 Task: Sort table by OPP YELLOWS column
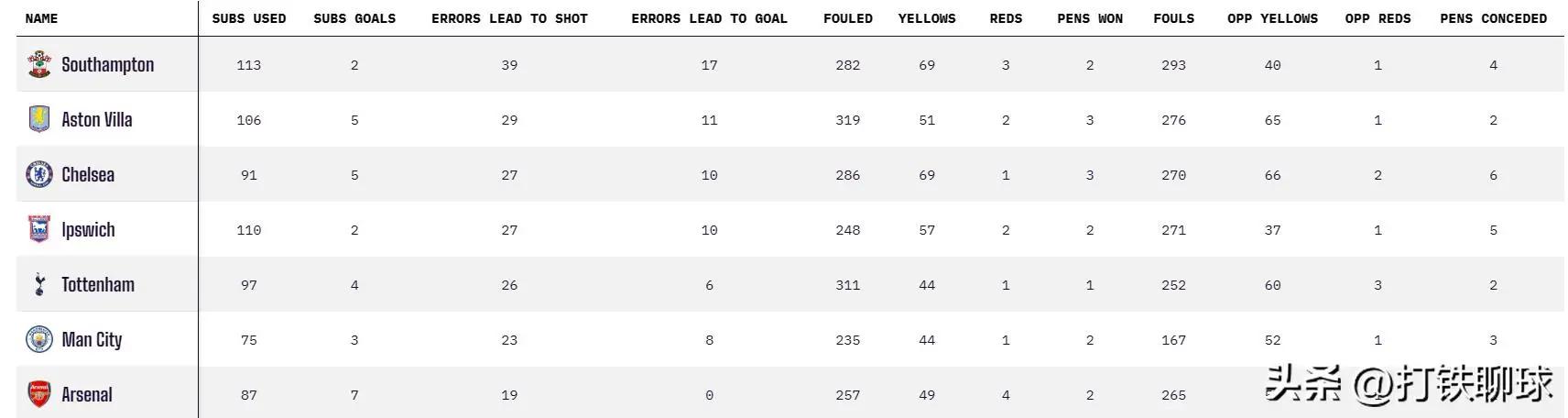[1272, 18]
